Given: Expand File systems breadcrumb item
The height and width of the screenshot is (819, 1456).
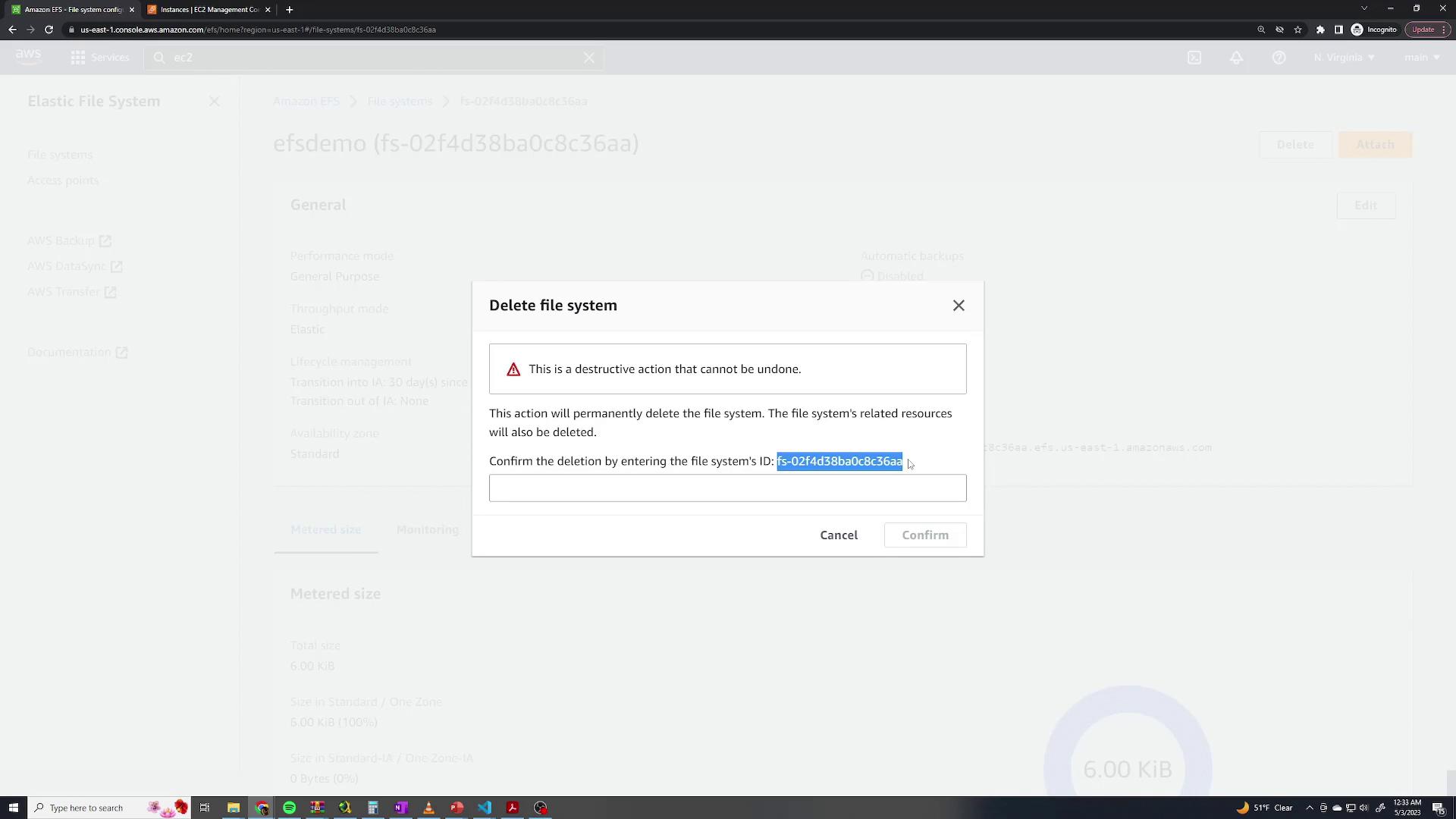Looking at the screenshot, I should click(x=398, y=101).
